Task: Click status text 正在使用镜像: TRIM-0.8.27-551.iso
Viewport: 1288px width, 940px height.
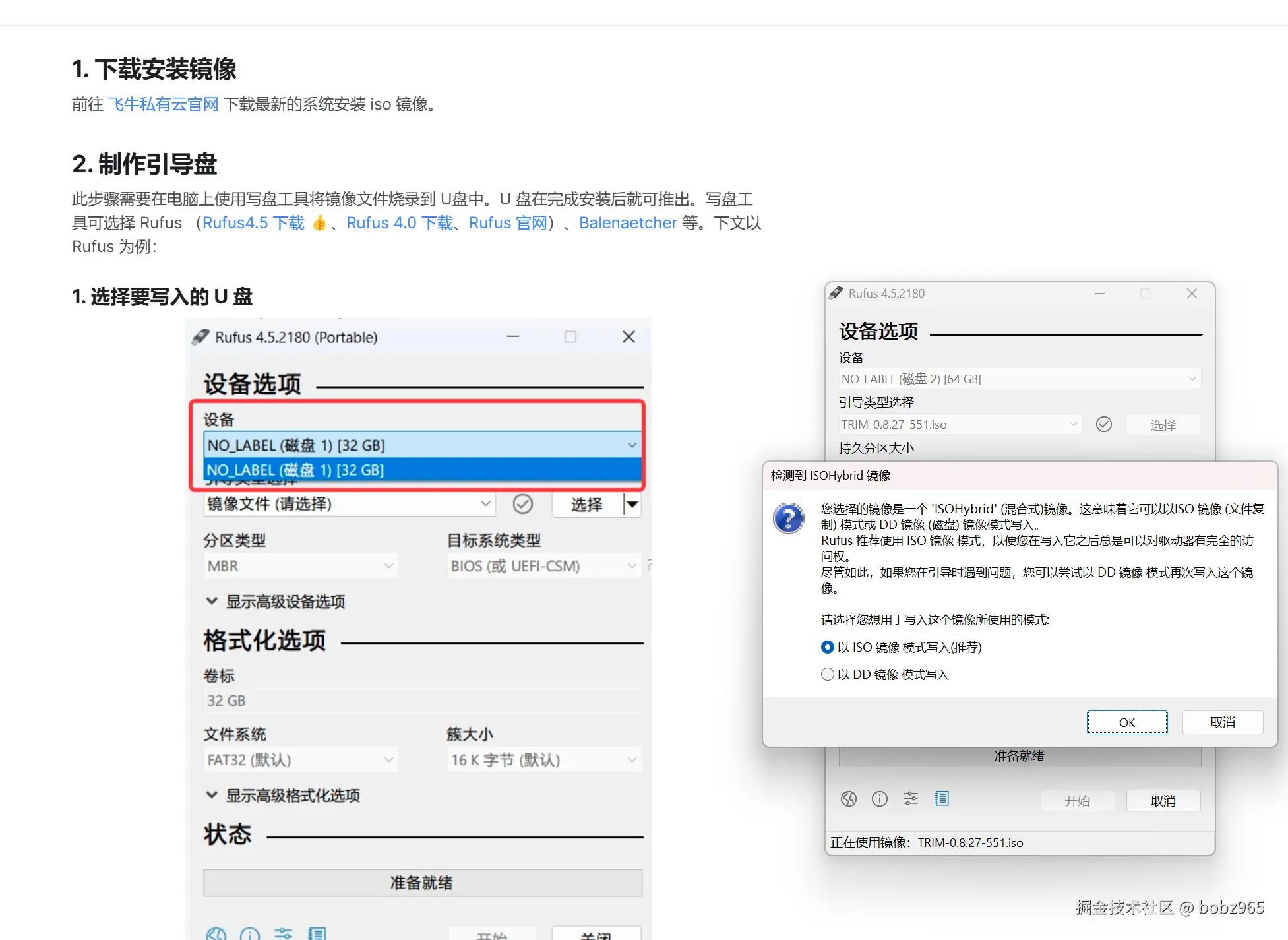Action: pyautogui.click(x=927, y=843)
